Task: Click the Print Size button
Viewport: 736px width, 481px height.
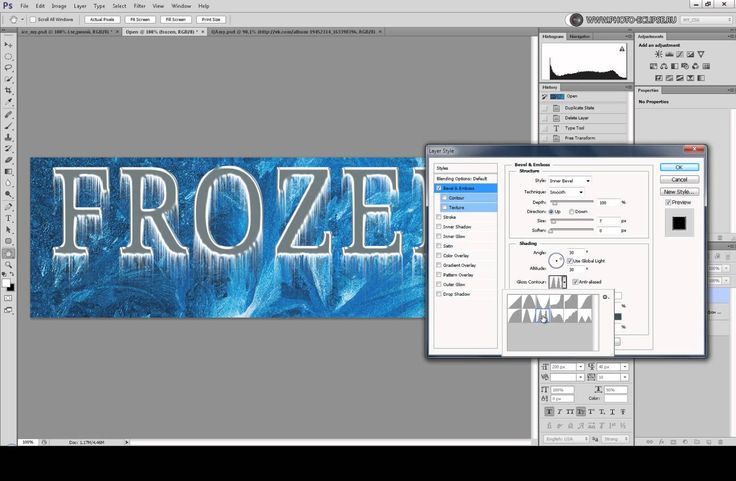Action: coord(211,20)
